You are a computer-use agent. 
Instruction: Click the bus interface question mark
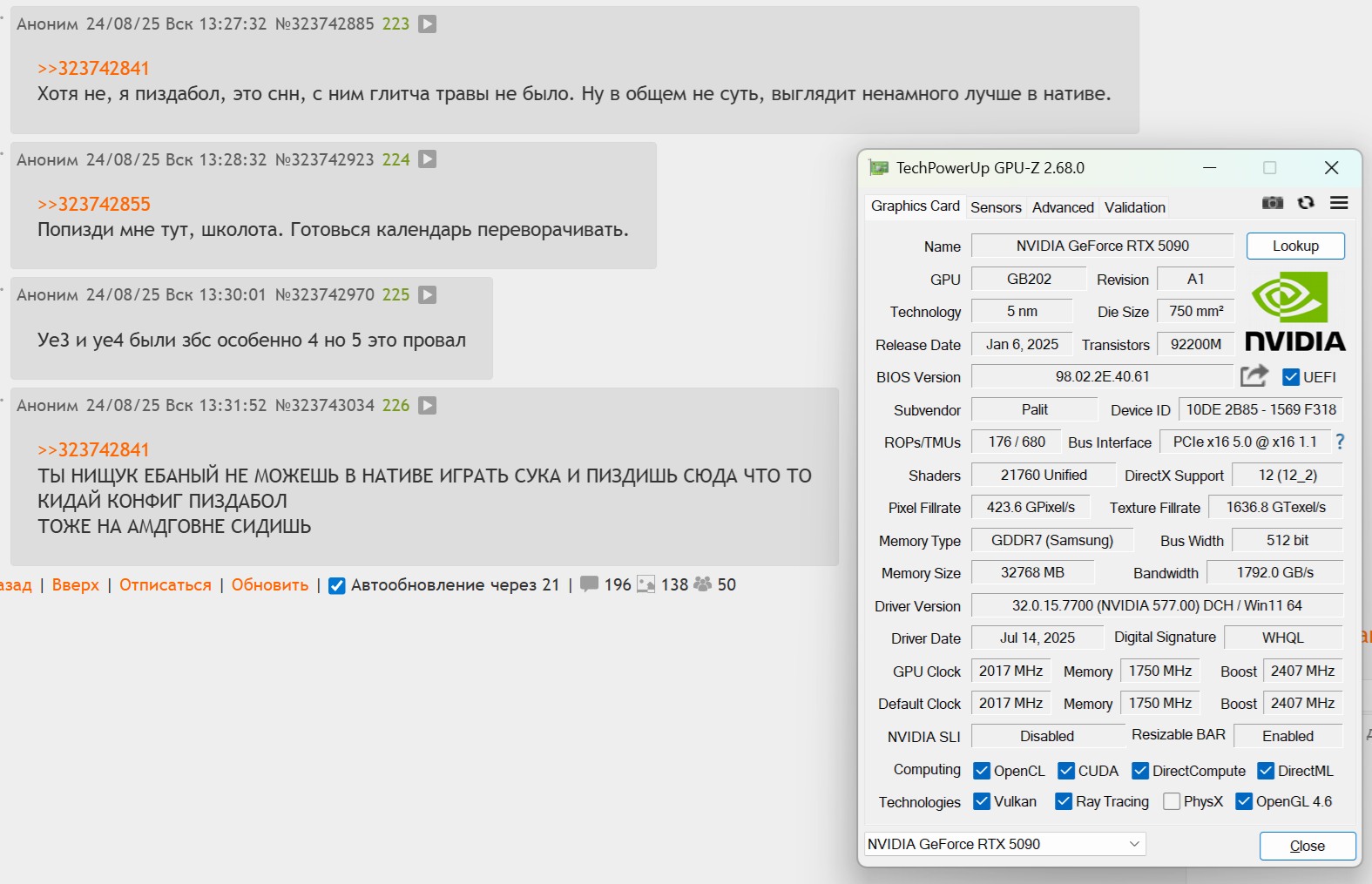(1340, 442)
